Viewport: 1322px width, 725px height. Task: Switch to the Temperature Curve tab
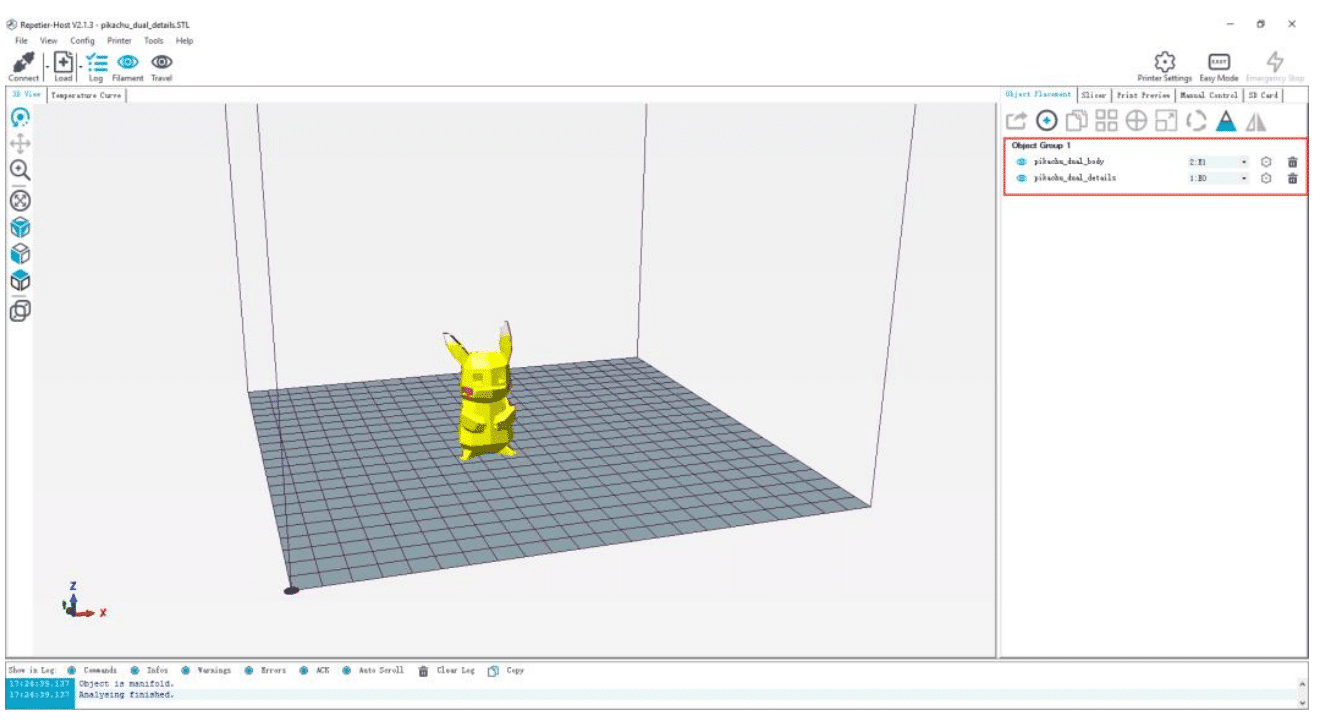(x=86, y=95)
